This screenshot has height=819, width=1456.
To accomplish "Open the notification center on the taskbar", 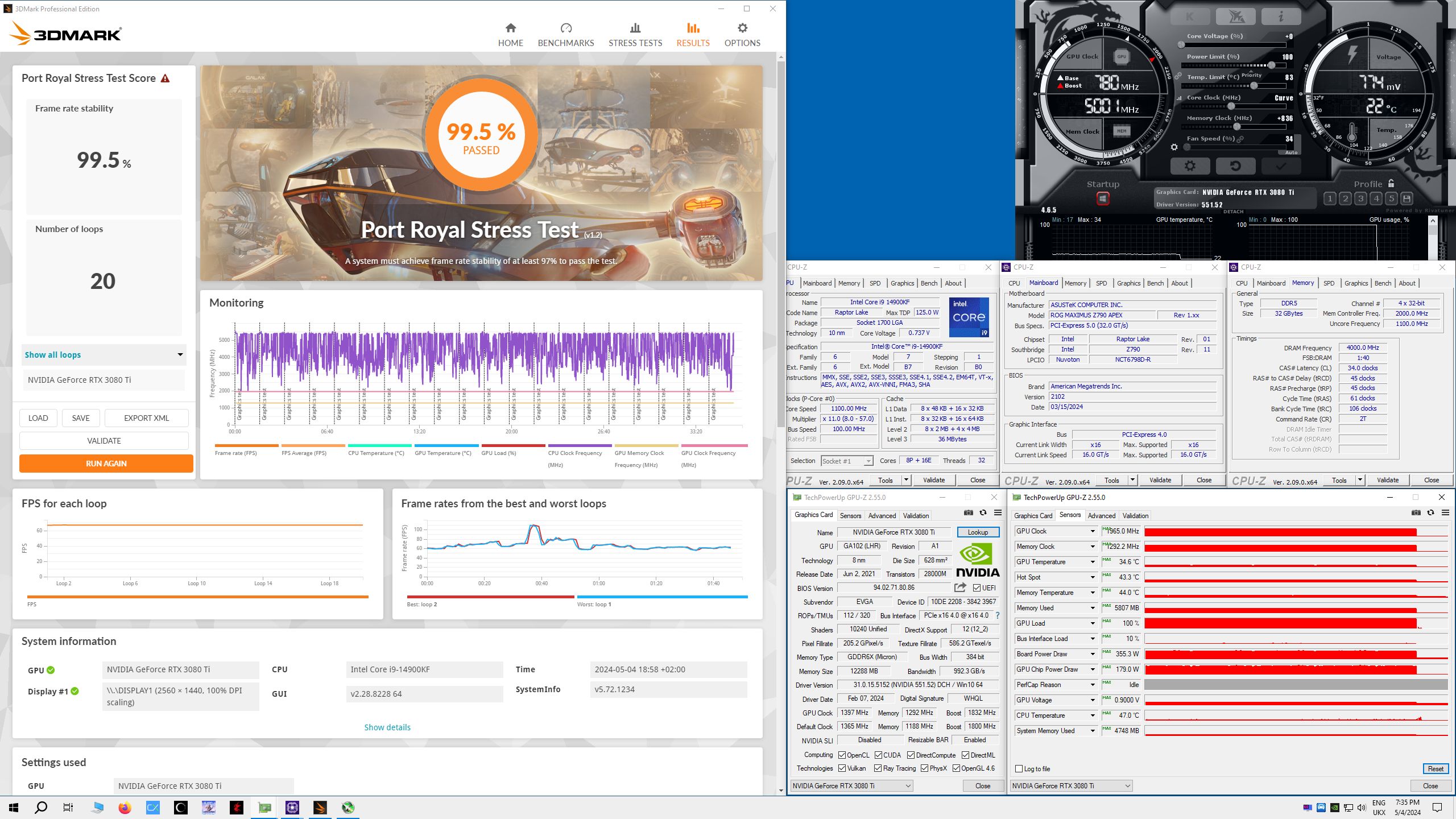I will point(1437,808).
